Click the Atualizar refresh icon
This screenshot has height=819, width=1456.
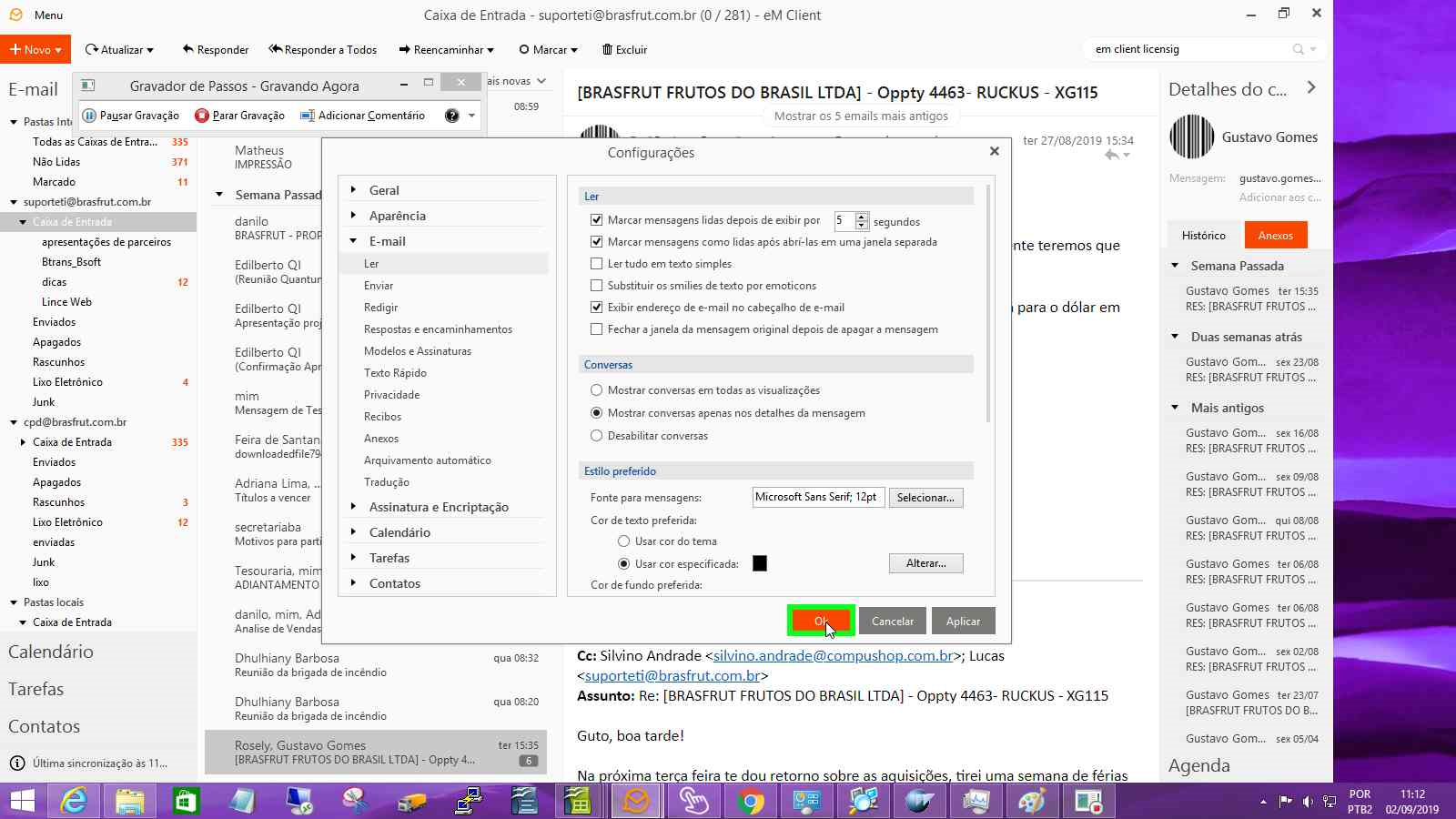click(91, 49)
